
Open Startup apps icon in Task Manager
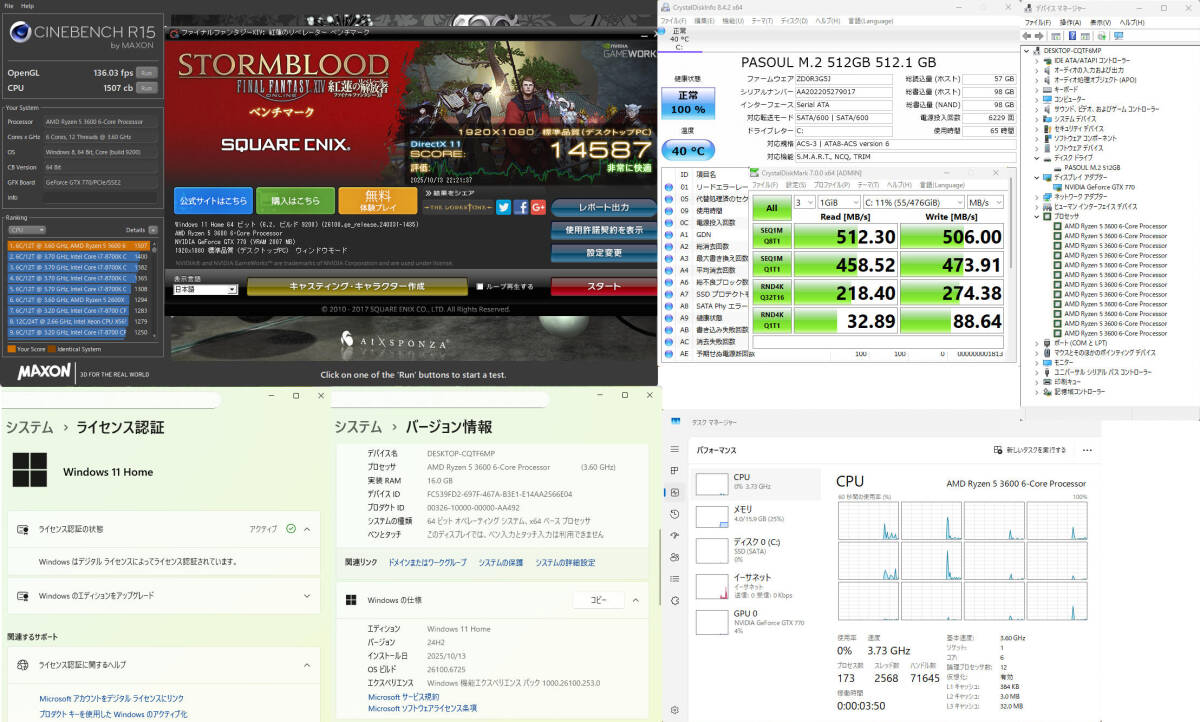pos(675,535)
